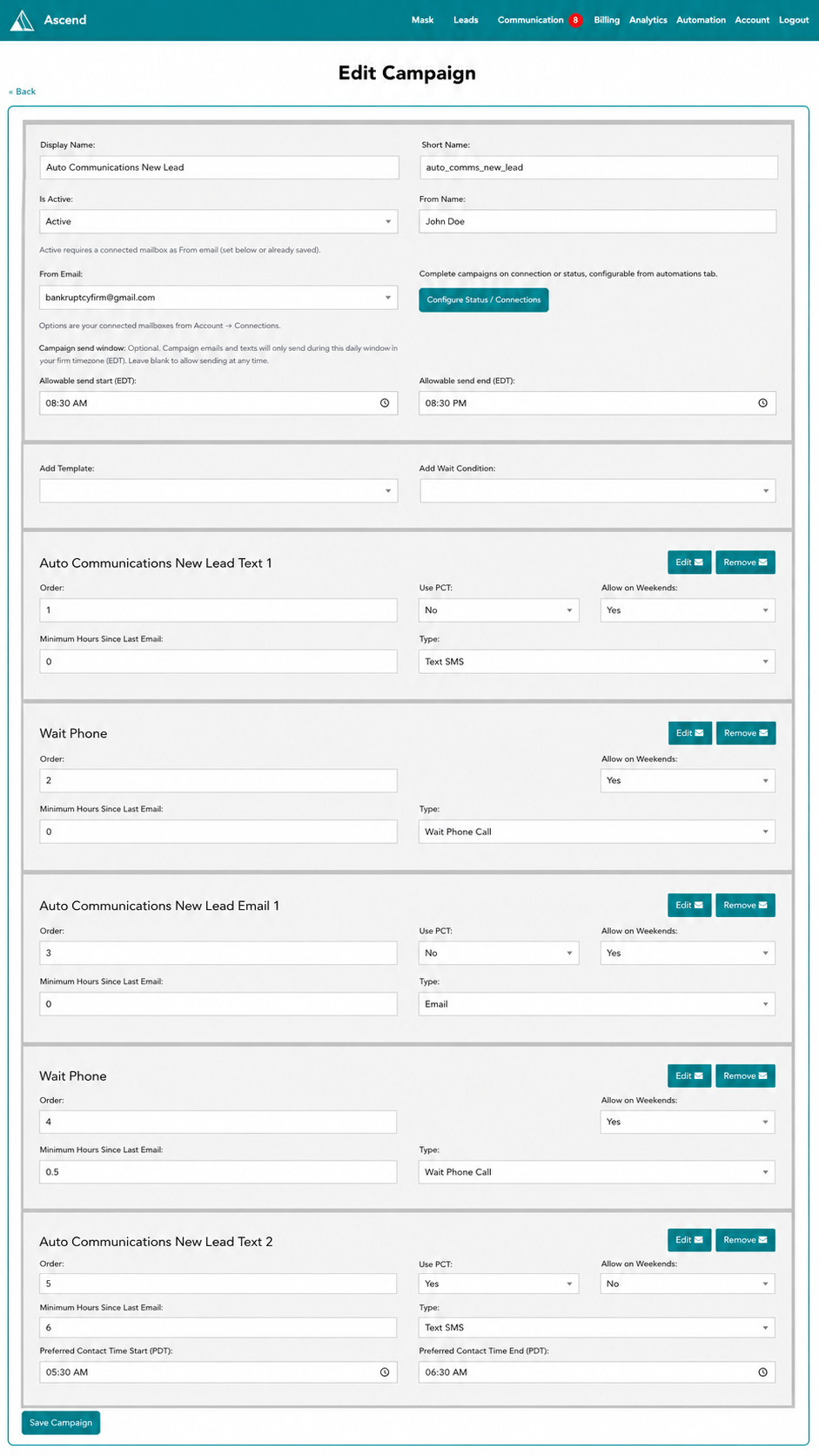Open clock picker for Allowable send start
The height and width of the screenshot is (1456, 819).
(x=385, y=403)
